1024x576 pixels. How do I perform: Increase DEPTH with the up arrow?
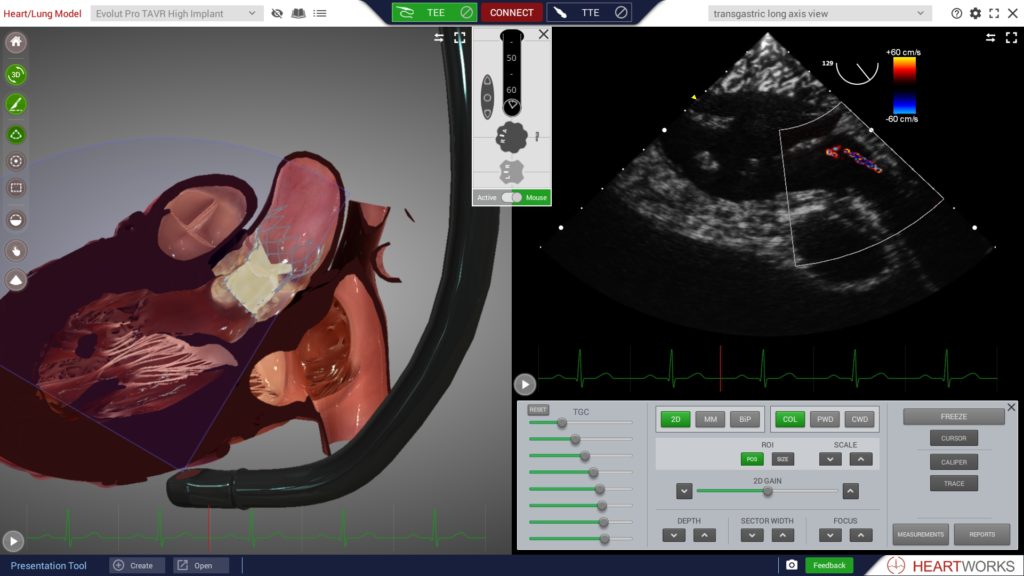[704, 536]
